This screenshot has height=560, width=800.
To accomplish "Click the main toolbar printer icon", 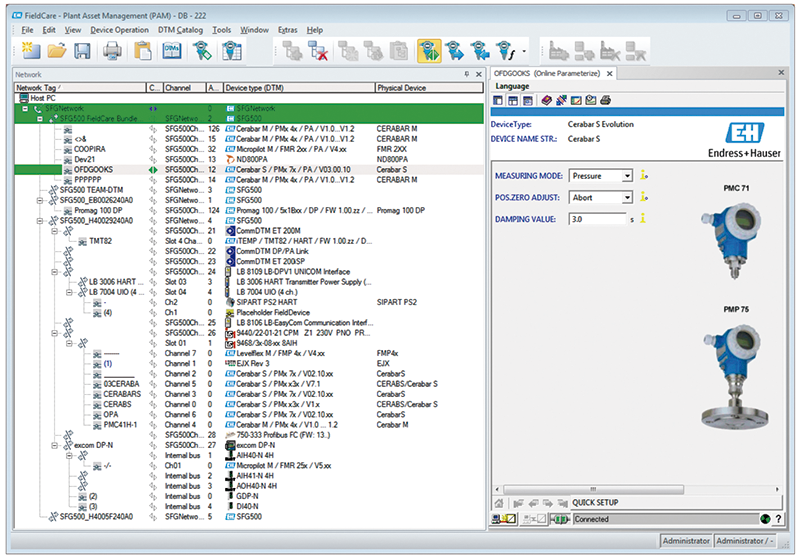I will tap(112, 50).
